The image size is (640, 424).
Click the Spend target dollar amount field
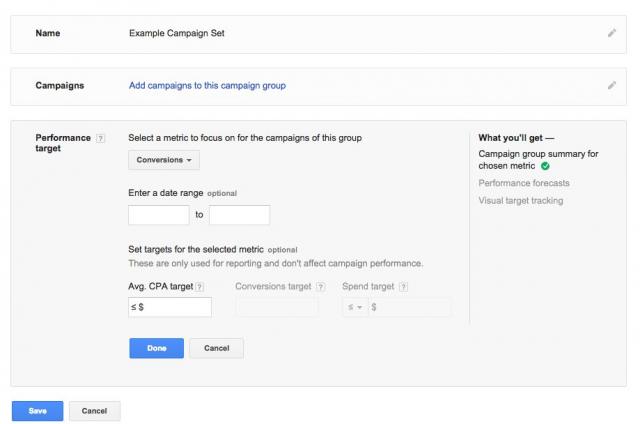pos(410,308)
